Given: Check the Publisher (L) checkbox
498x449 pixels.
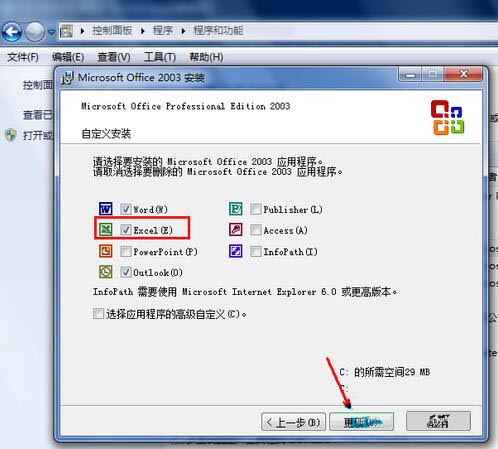Looking at the screenshot, I should click(256, 209).
